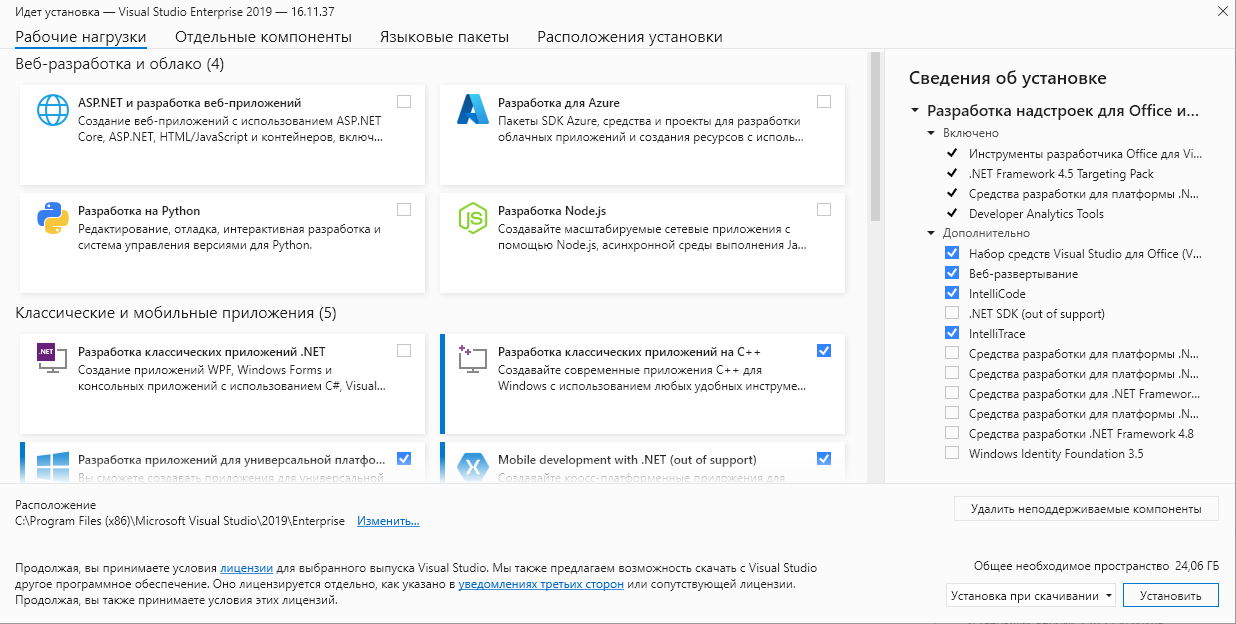Click the .NET desktop development icon
This screenshot has height=624, width=1236.
pyautogui.click(x=51, y=357)
